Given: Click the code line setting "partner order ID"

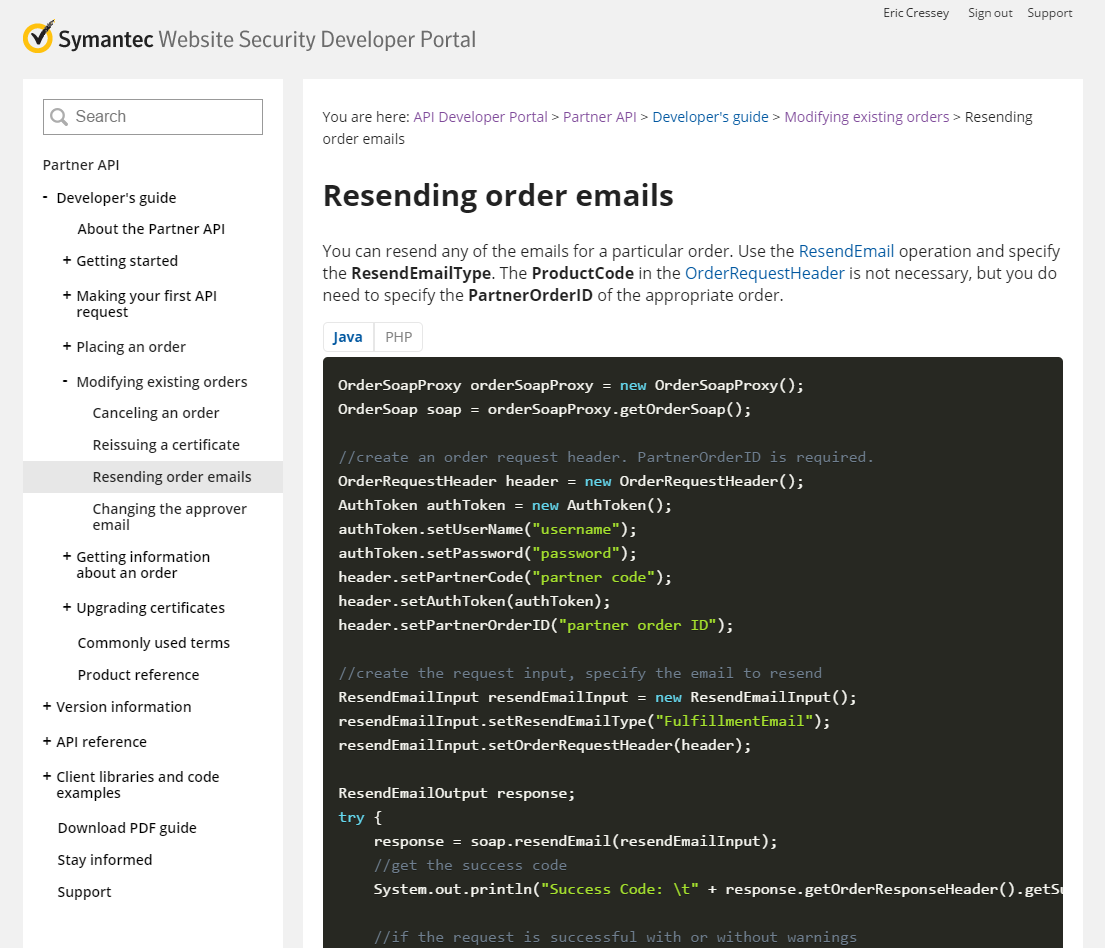Looking at the screenshot, I should [x=536, y=625].
